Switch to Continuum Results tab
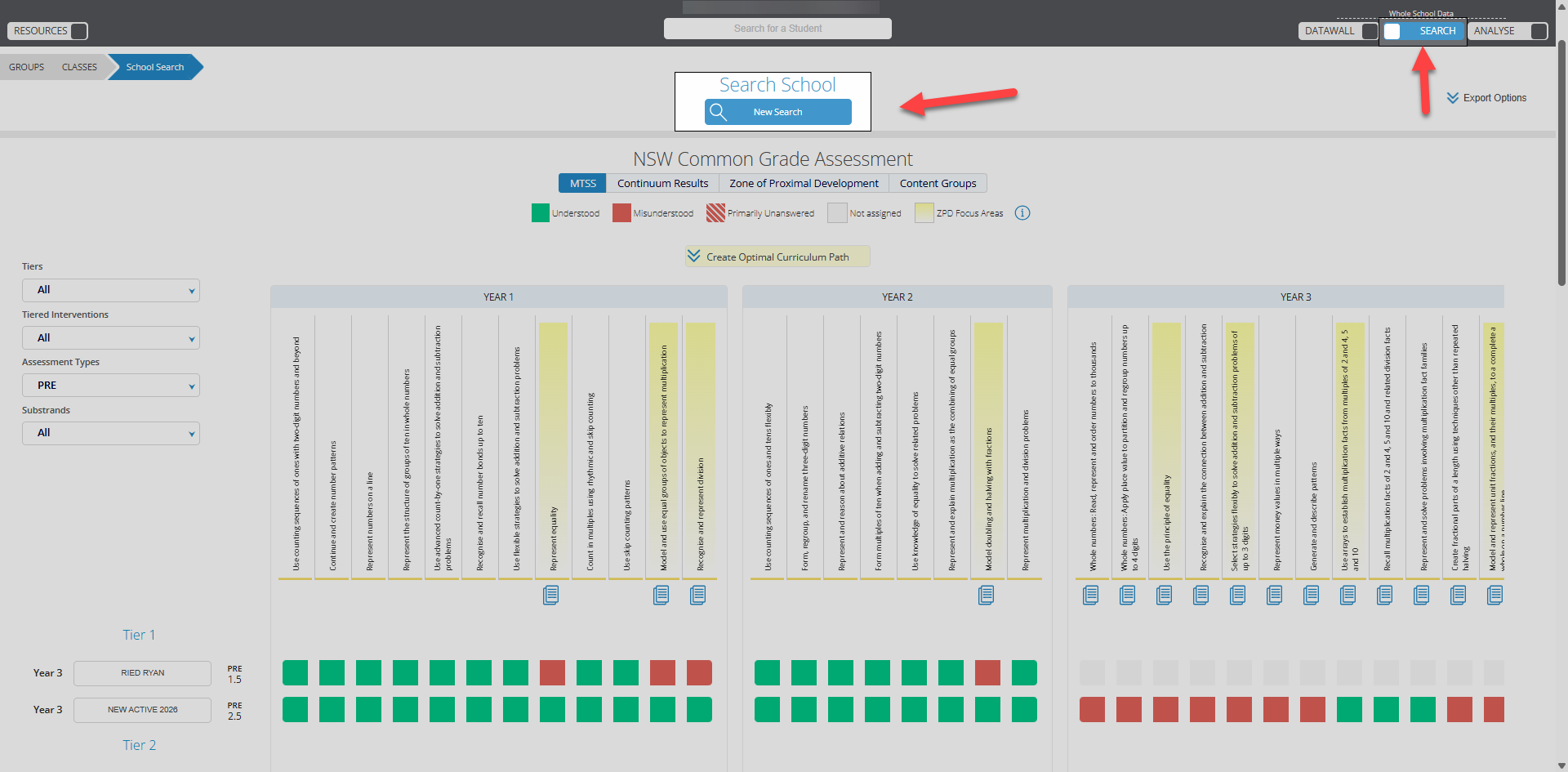 (662, 183)
